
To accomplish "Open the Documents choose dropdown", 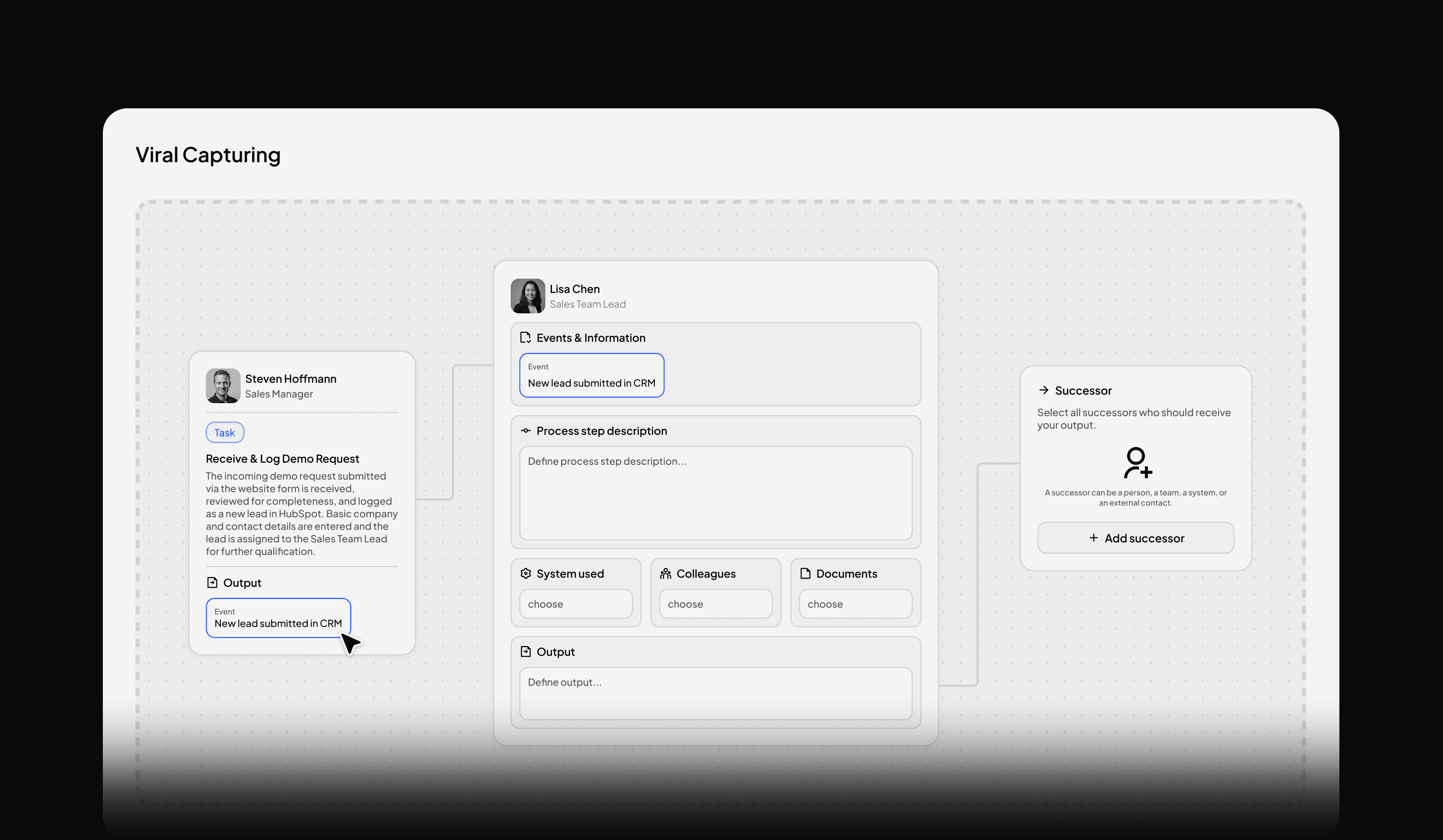I will pos(855,604).
